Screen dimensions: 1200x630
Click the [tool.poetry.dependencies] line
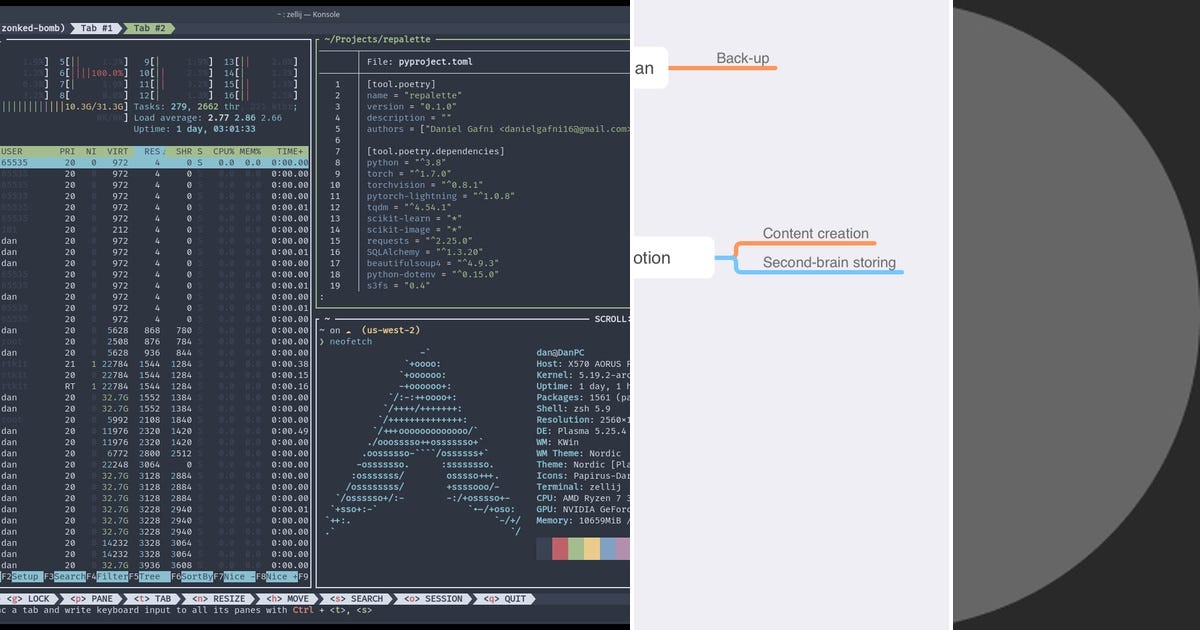pos(435,151)
